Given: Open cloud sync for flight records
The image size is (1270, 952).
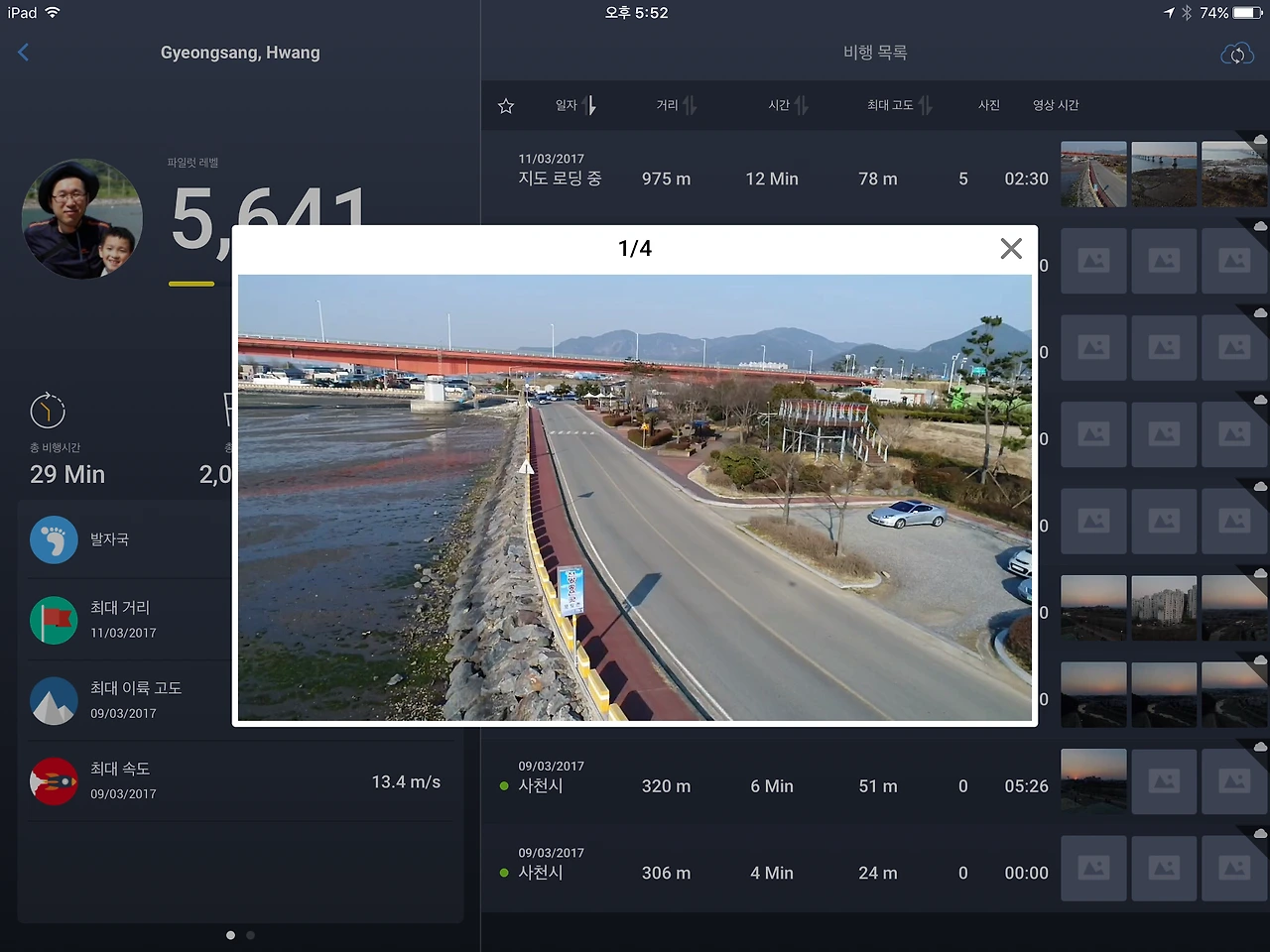Looking at the screenshot, I should point(1236,54).
